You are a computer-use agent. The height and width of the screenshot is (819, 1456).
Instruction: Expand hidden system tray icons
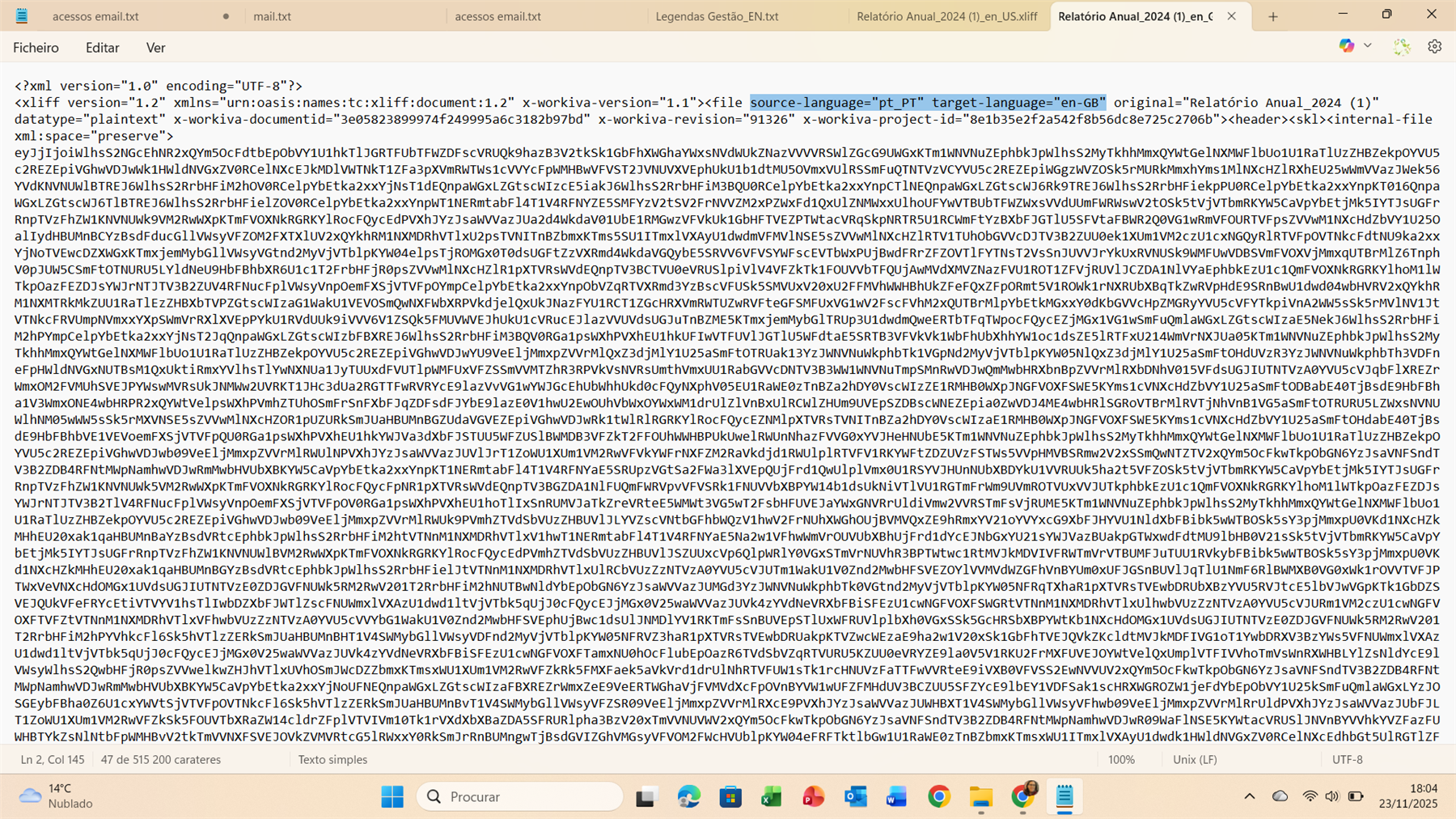pyautogui.click(x=1249, y=796)
